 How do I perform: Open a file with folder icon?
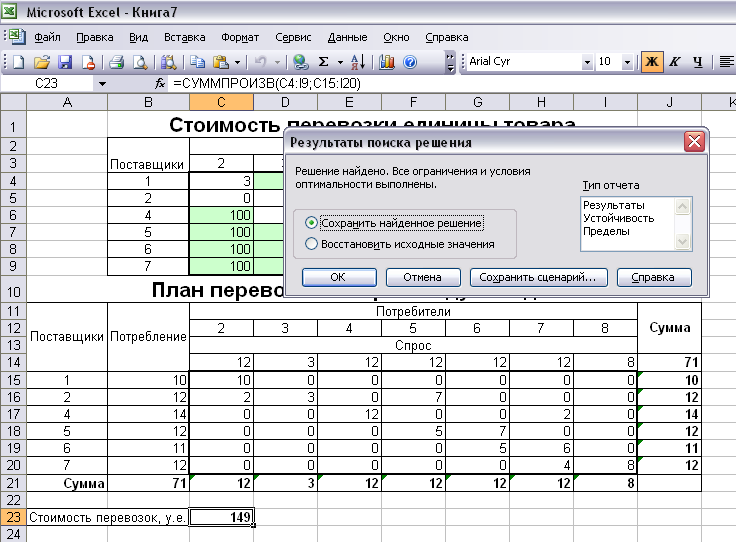pyautogui.click(x=41, y=62)
